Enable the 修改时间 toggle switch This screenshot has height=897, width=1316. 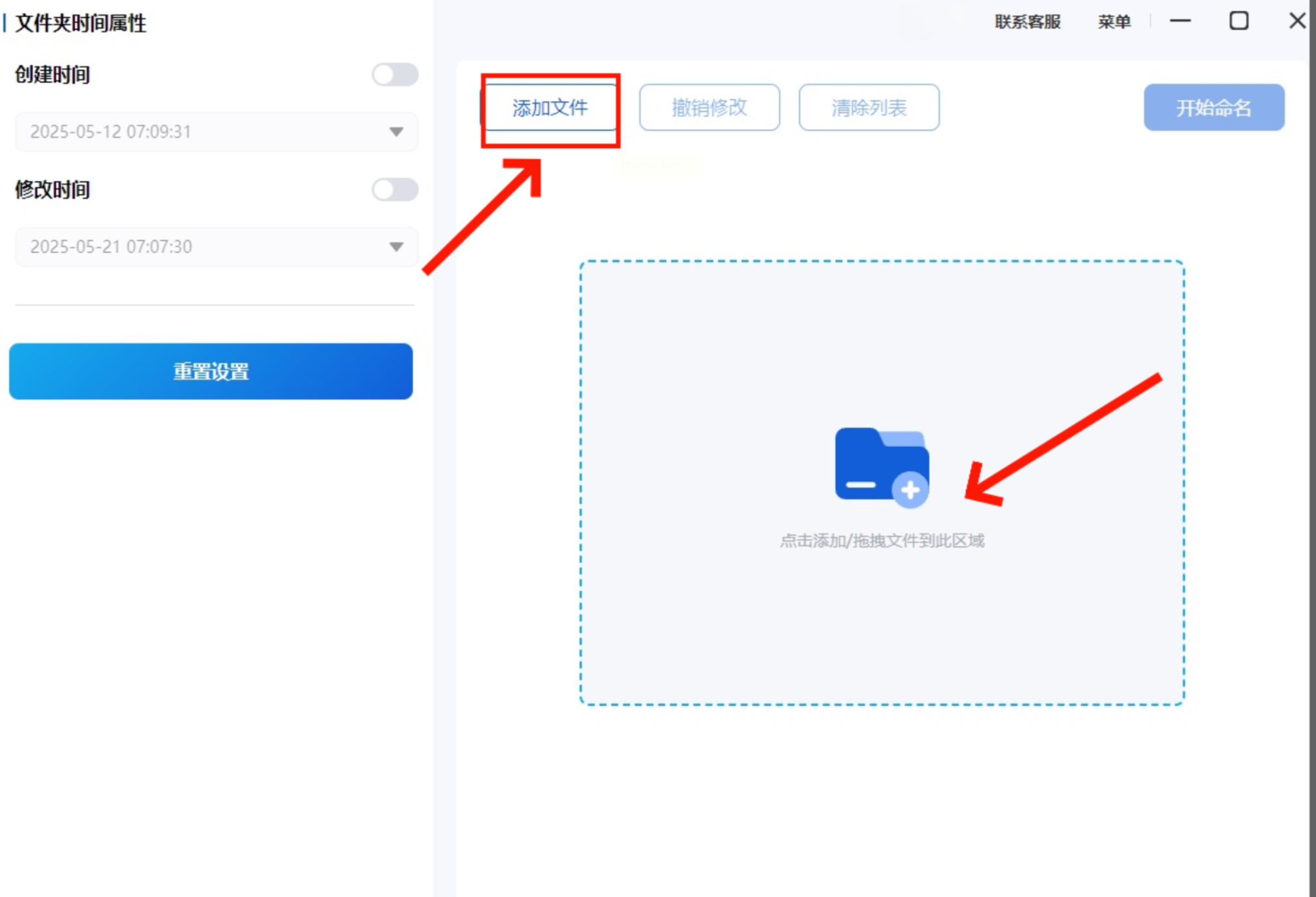pos(395,190)
